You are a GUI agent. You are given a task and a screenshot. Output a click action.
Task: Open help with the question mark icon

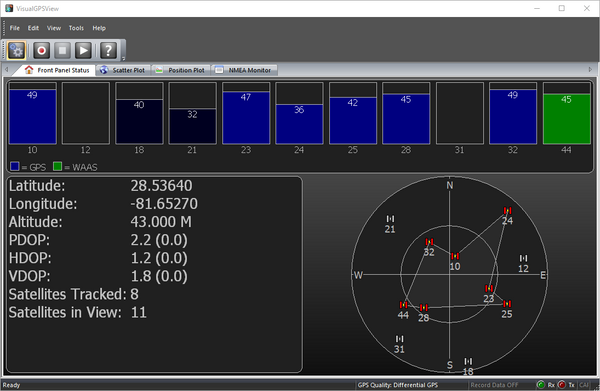[x=108, y=50]
